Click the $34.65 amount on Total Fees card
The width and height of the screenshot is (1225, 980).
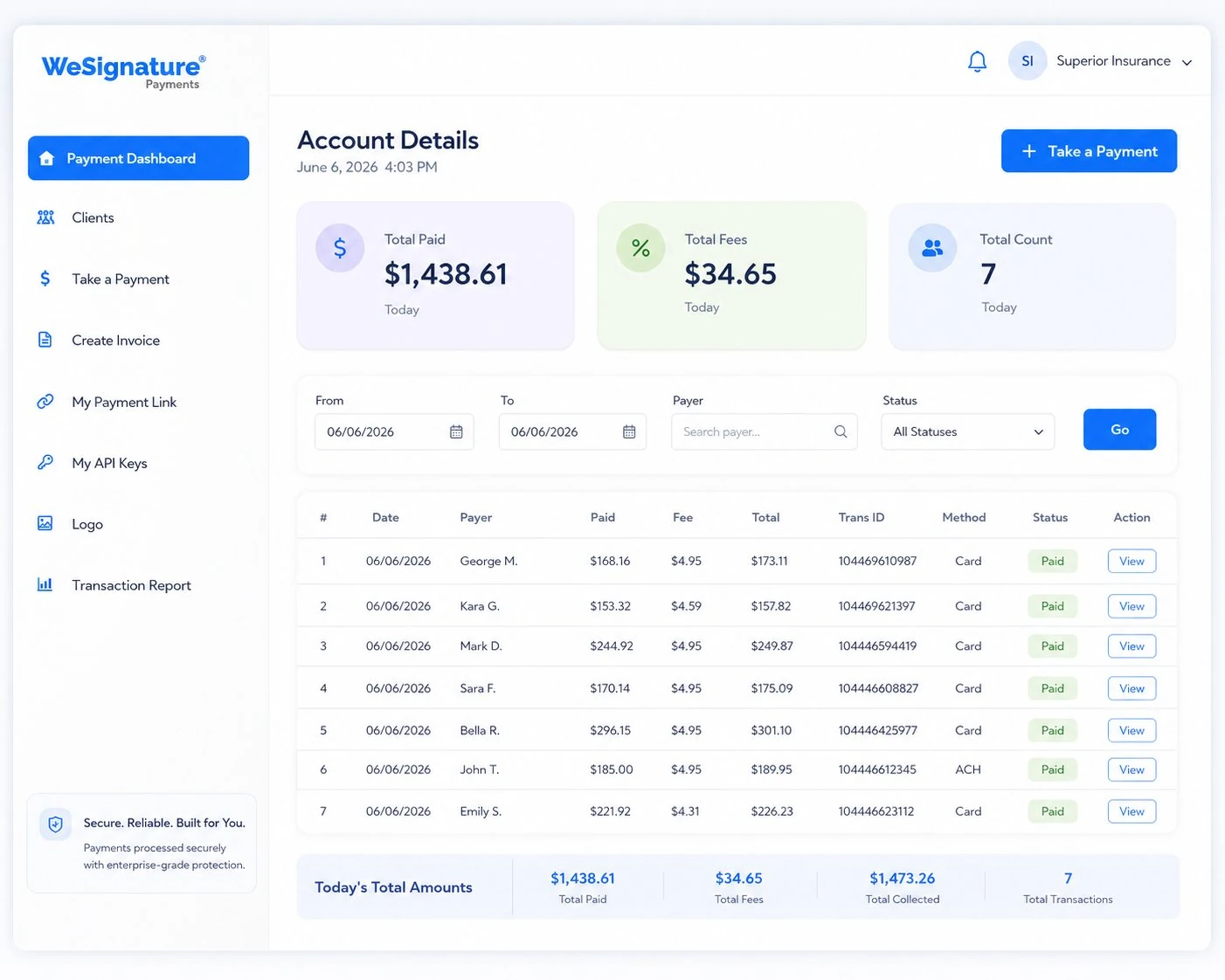click(x=730, y=274)
